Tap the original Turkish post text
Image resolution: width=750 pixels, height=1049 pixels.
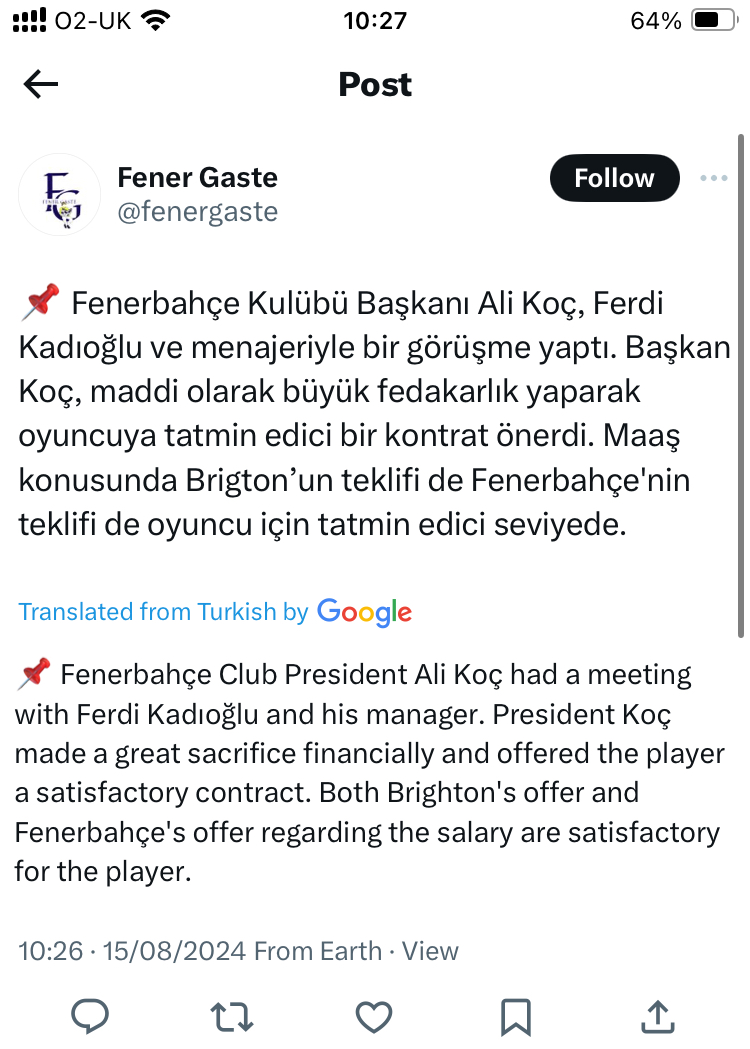pyautogui.click(x=375, y=413)
